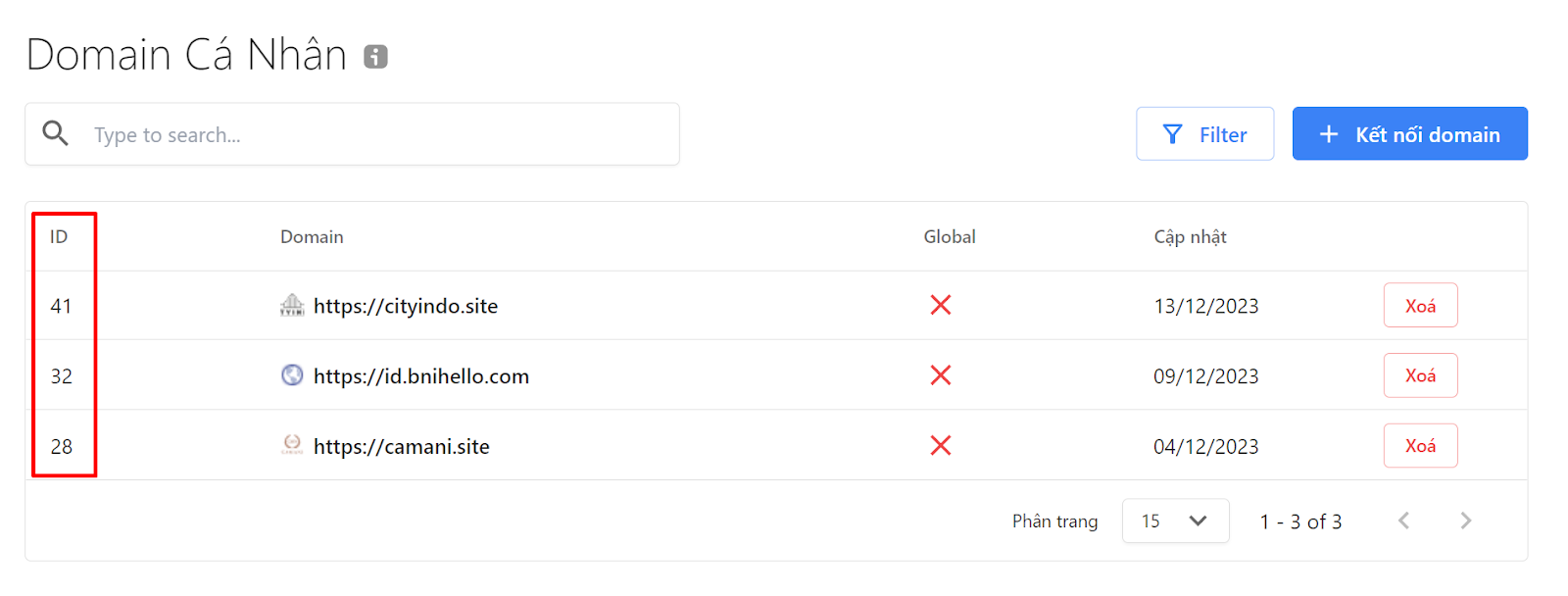The image size is (1568, 596).
Task: Toggle Global for id.bnihello.com row
Action: (941, 375)
